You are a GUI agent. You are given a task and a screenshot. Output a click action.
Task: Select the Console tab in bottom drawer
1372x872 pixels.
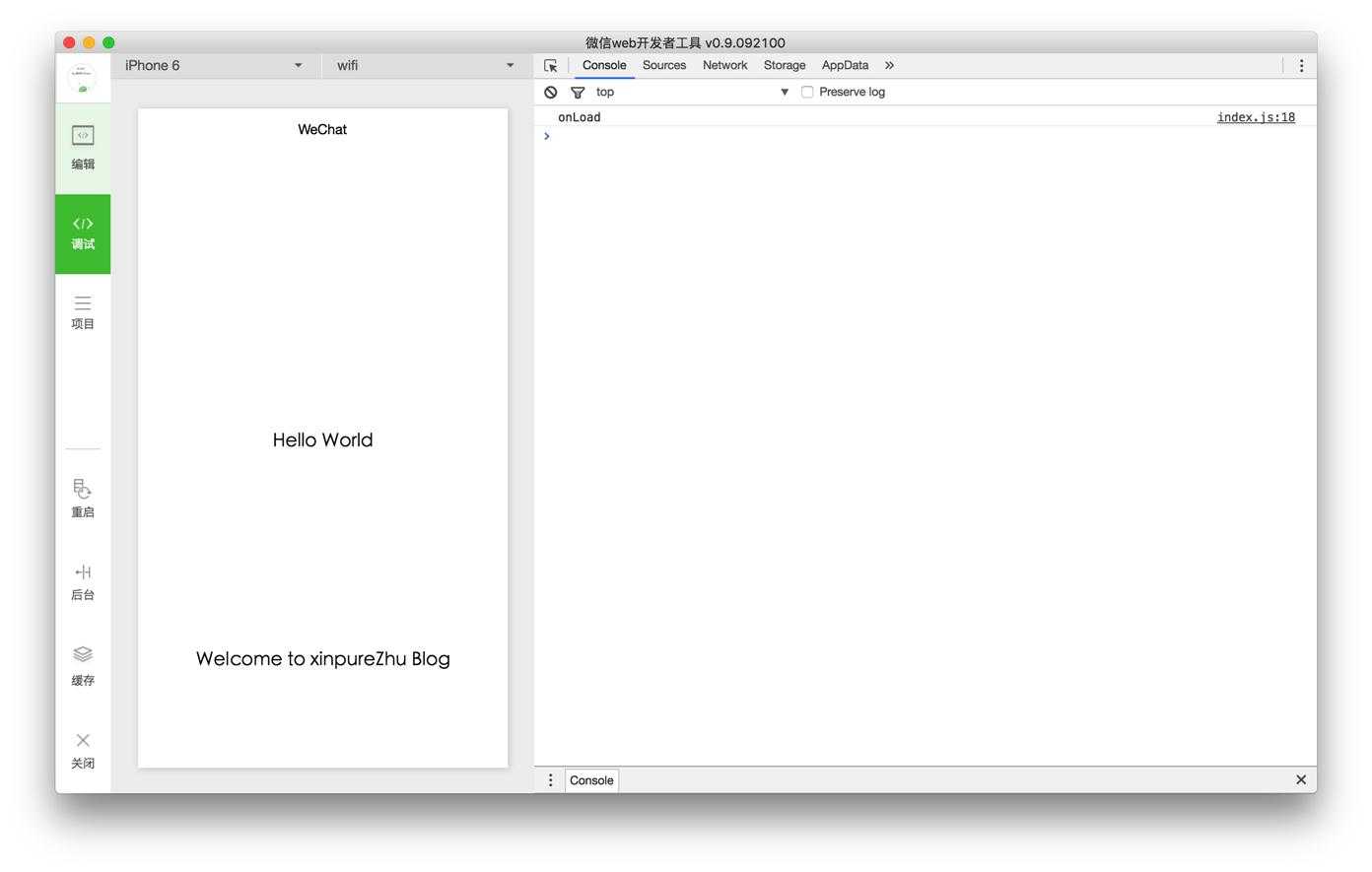point(591,780)
